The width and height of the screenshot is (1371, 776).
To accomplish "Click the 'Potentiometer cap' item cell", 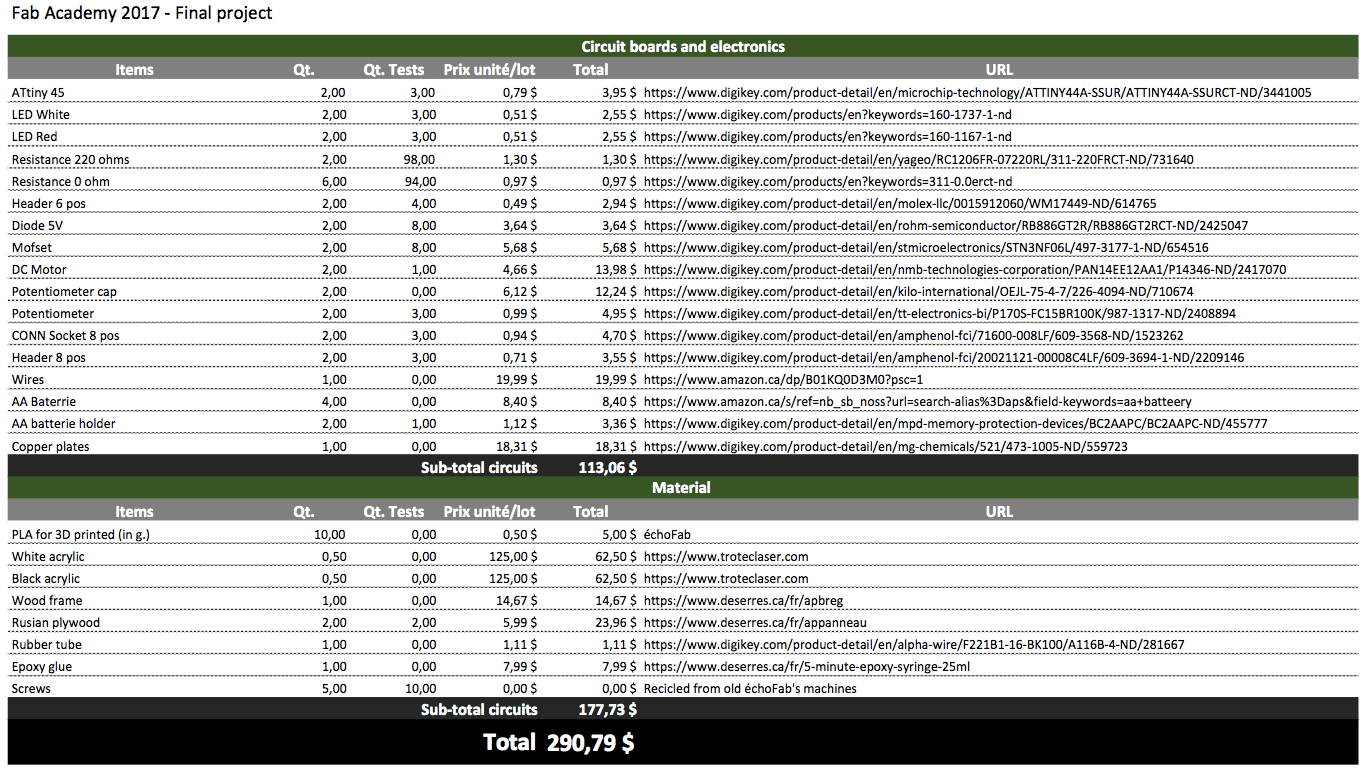I will click(65, 292).
